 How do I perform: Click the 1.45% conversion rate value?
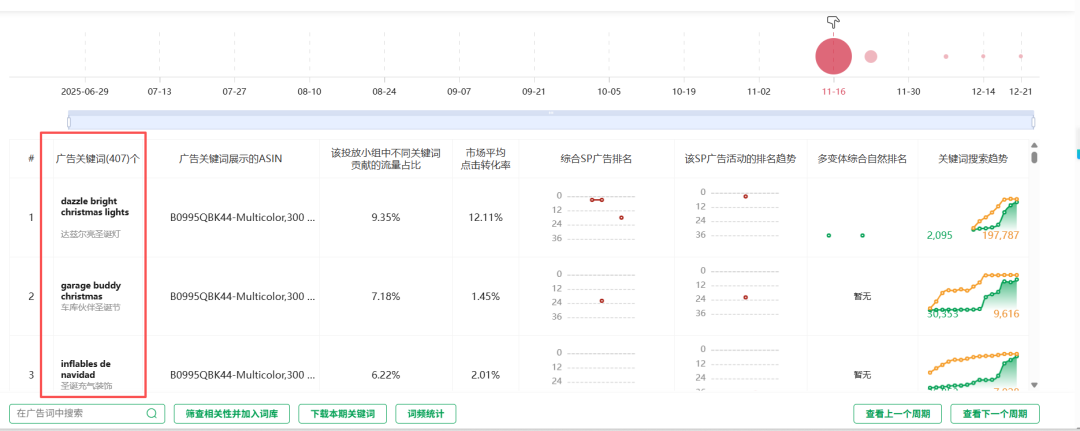486,297
